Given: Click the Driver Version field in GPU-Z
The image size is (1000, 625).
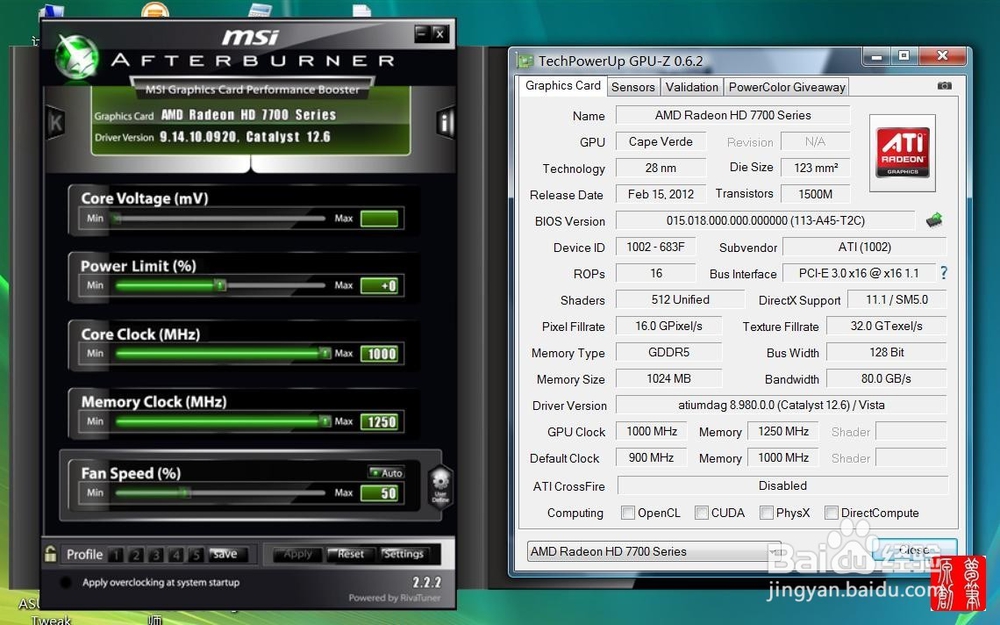Looking at the screenshot, I should point(781,405).
